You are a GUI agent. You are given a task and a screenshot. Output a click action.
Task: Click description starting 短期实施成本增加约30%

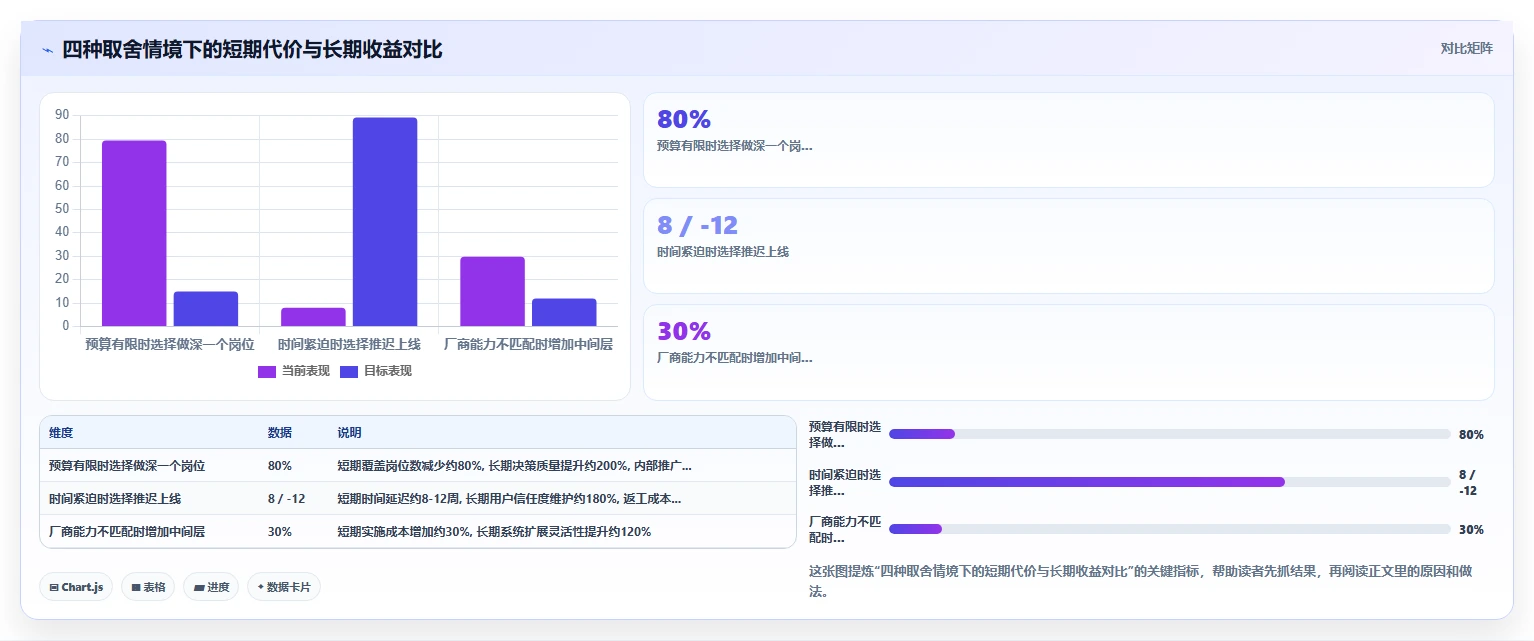tap(494, 531)
